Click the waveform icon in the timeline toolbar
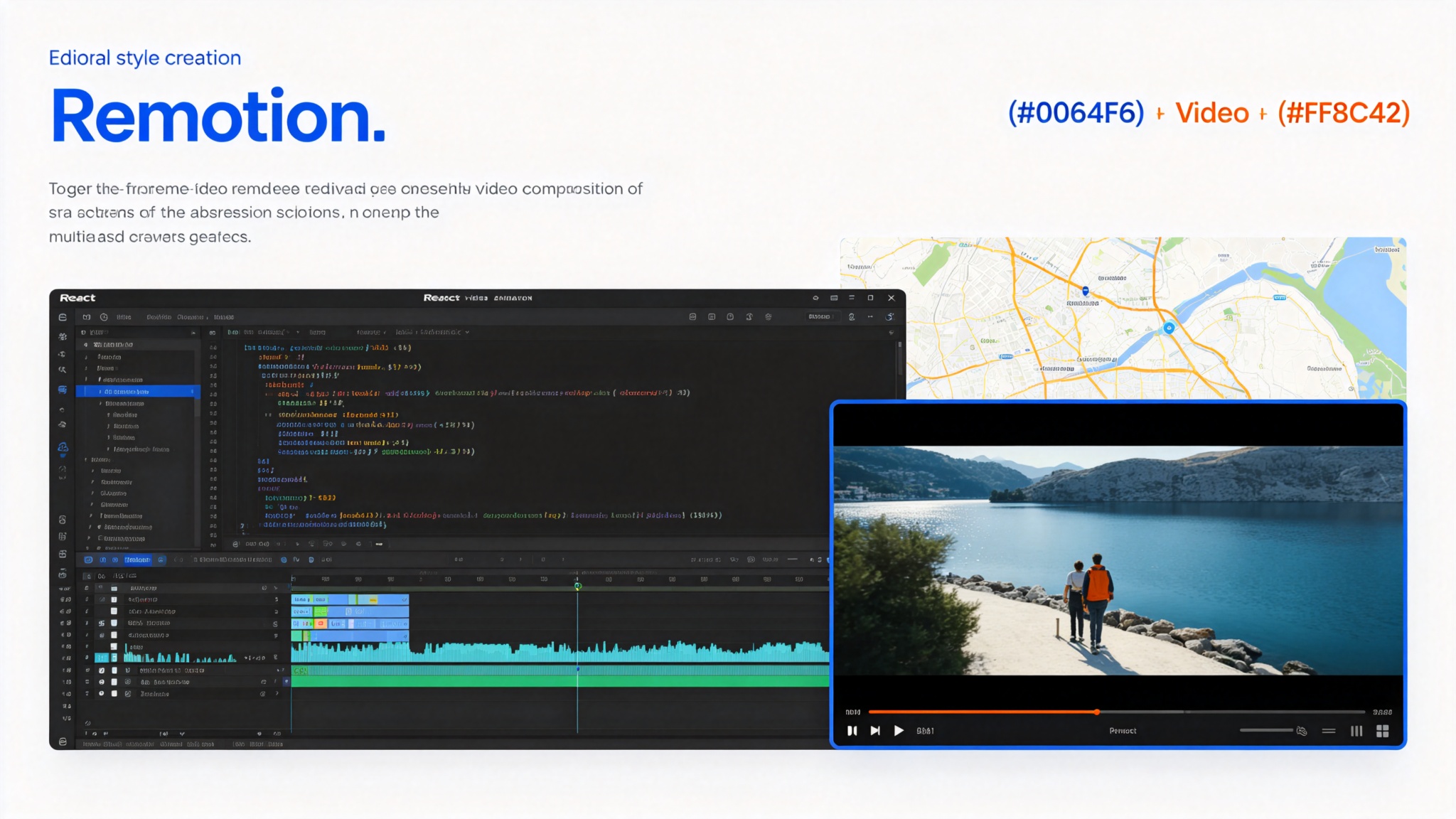Screen dimensions: 1456x819 [296, 560]
